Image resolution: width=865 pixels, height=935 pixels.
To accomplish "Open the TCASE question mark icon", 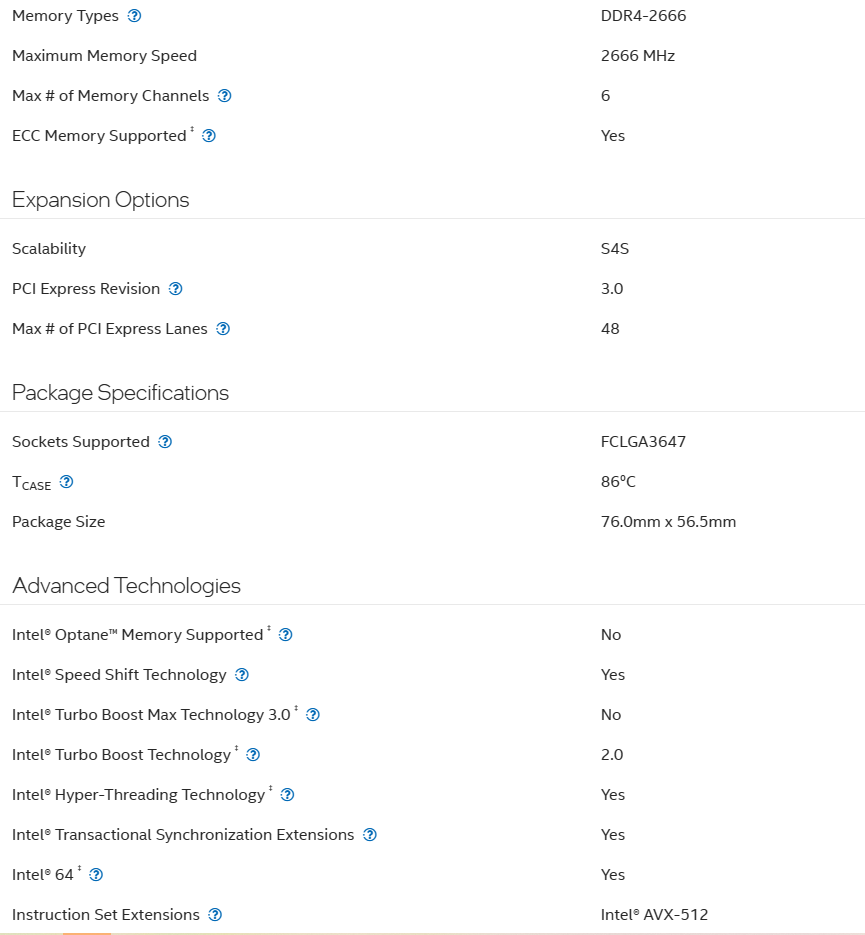I will tap(67, 482).
